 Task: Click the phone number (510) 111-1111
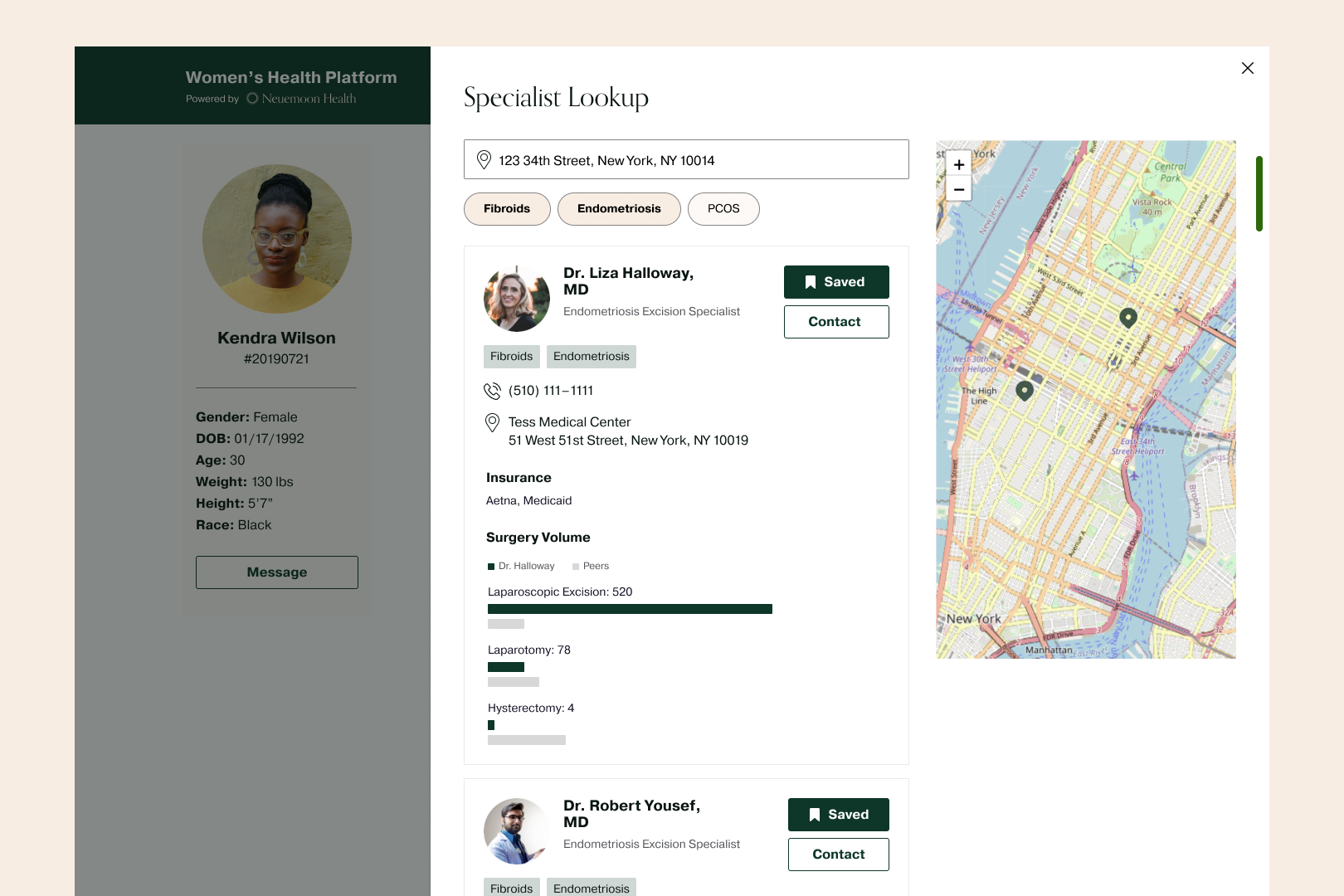tap(551, 391)
